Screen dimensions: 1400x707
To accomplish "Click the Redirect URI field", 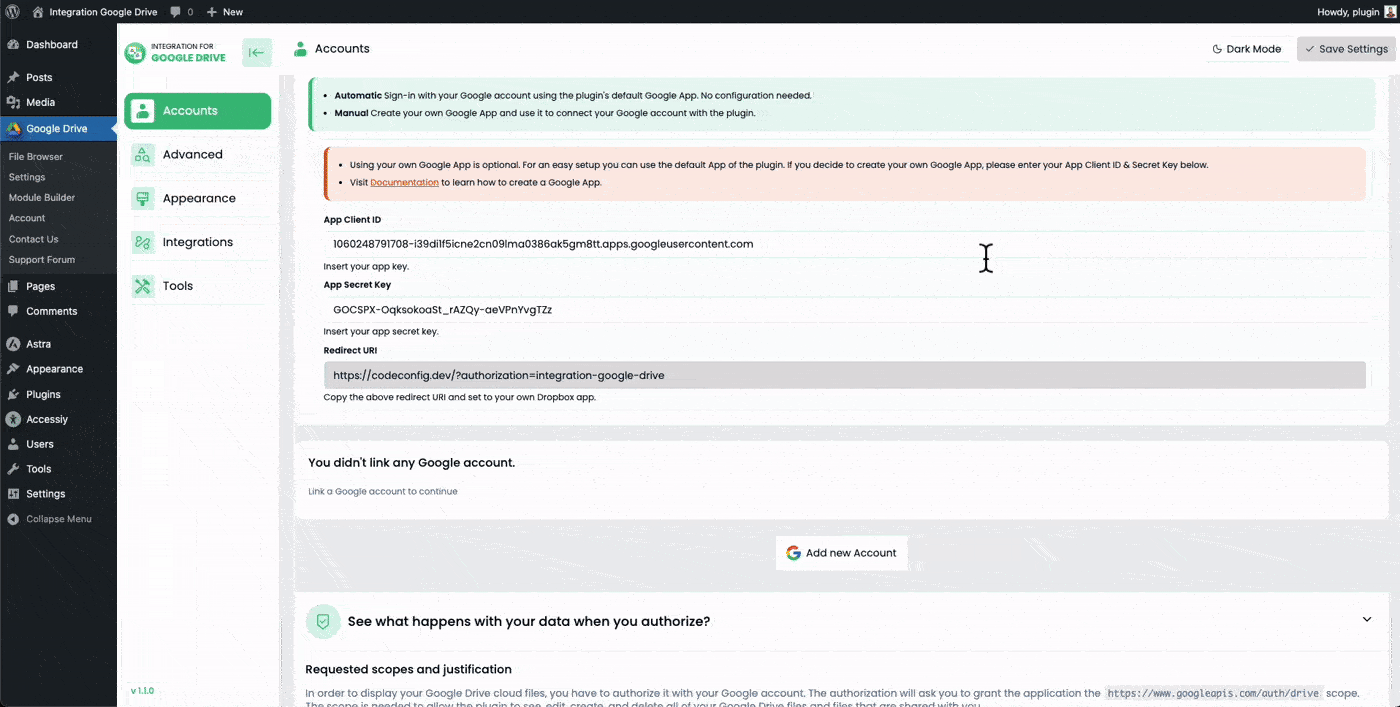I will tap(844, 375).
